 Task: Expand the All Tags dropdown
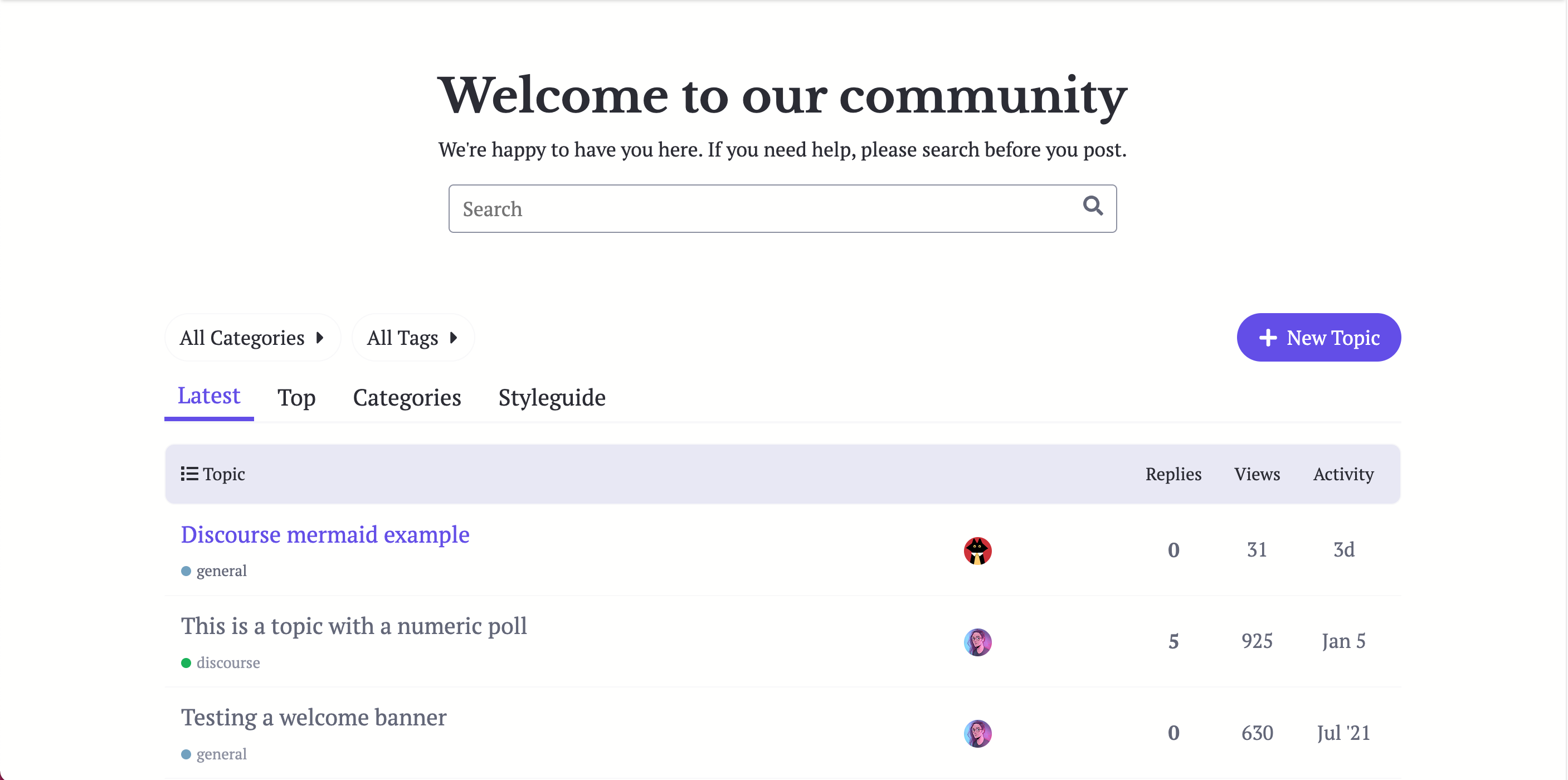pyautogui.click(x=412, y=338)
